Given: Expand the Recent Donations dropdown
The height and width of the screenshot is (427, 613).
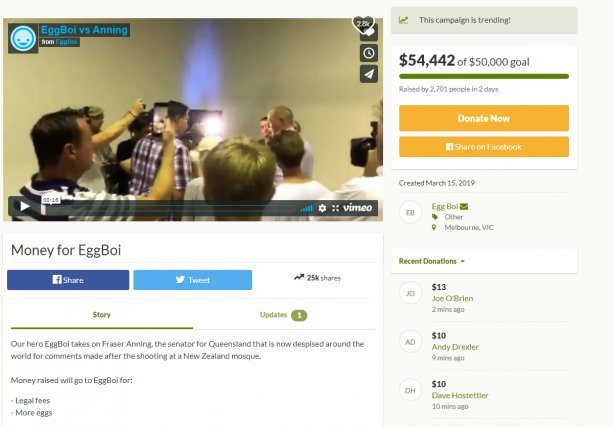Looking at the screenshot, I should (432, 261).
